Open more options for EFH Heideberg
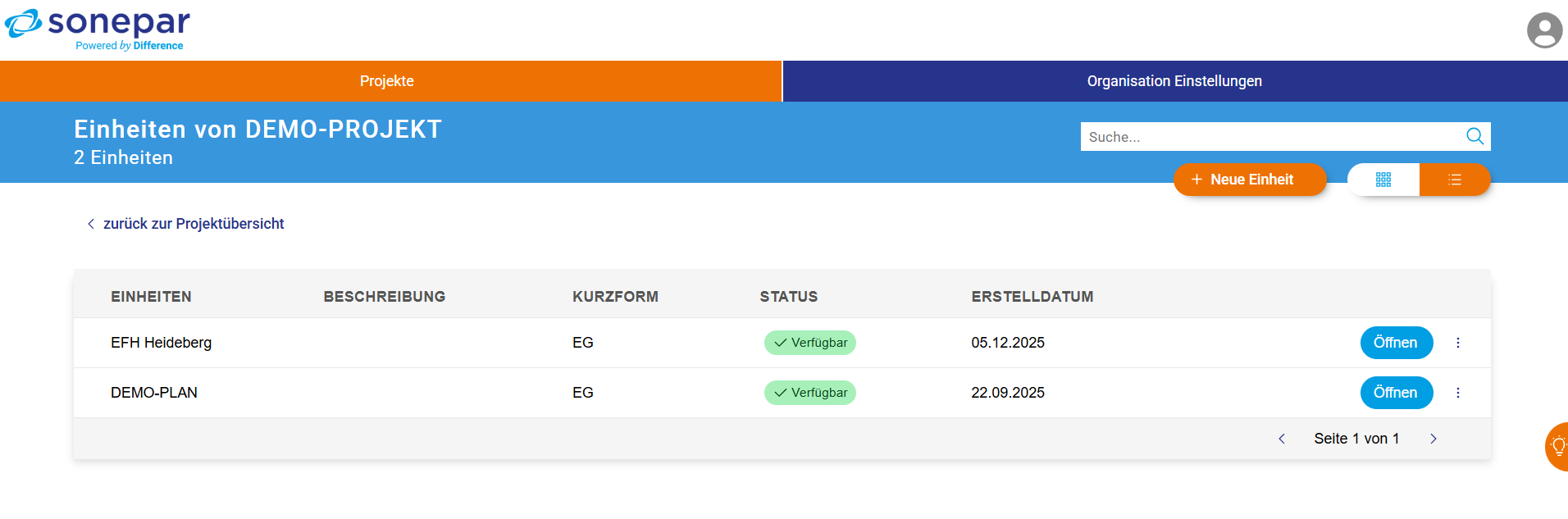This screenshot has height=519, width=1568. pos(1458,343)
